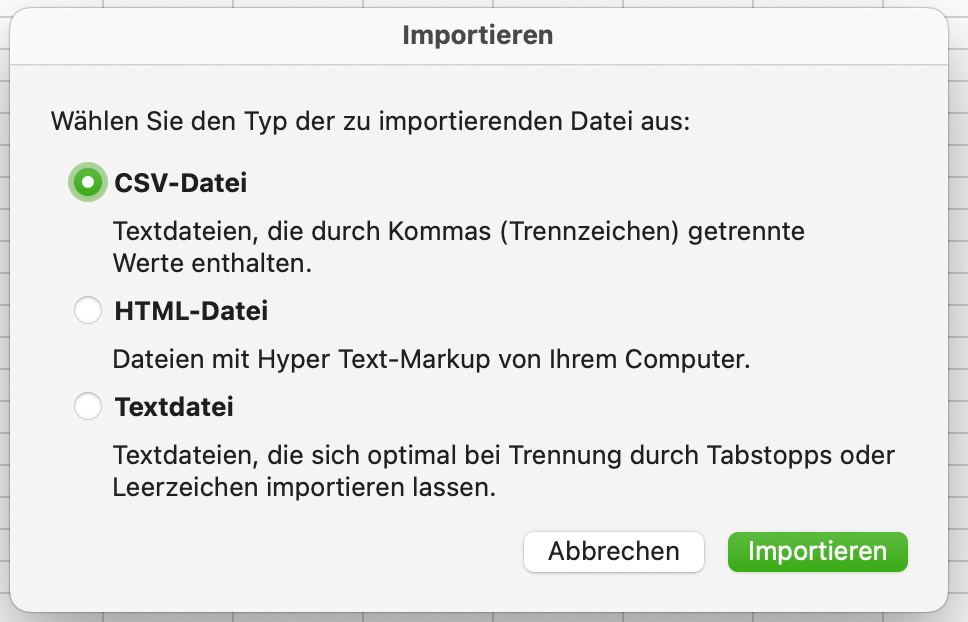Click empty dialog area left of Abbrechen
Screen dimensions: 968x622
click(x=278, y=552)
